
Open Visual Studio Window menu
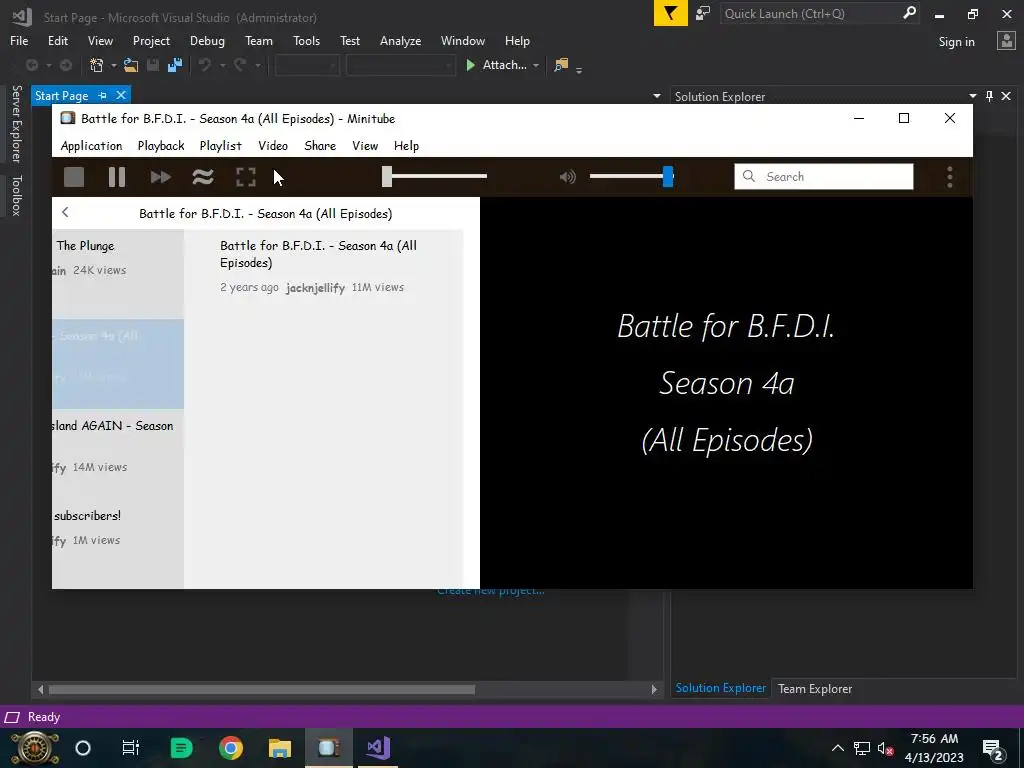462,40
